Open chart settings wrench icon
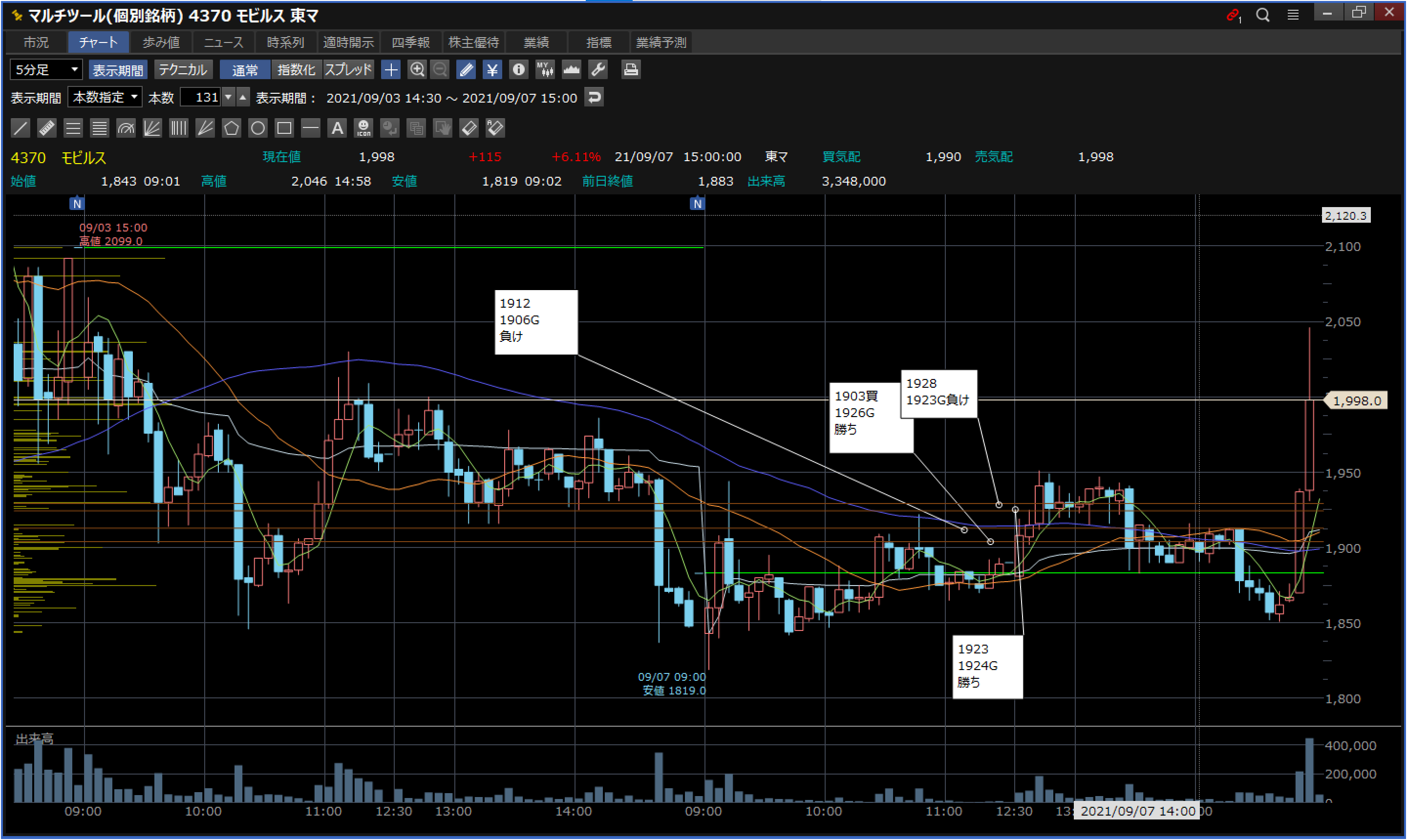Screen dimensions: 1407x840 [x=598, y=70]
